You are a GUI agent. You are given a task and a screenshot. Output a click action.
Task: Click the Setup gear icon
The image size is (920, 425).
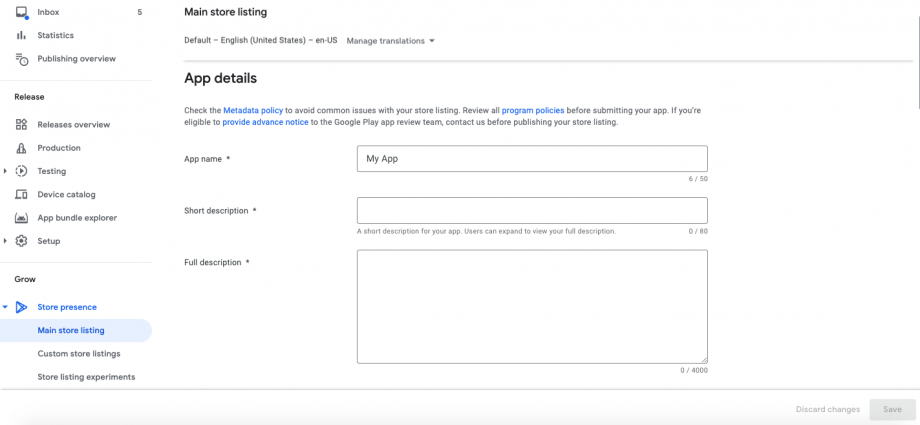pos(21,241)
